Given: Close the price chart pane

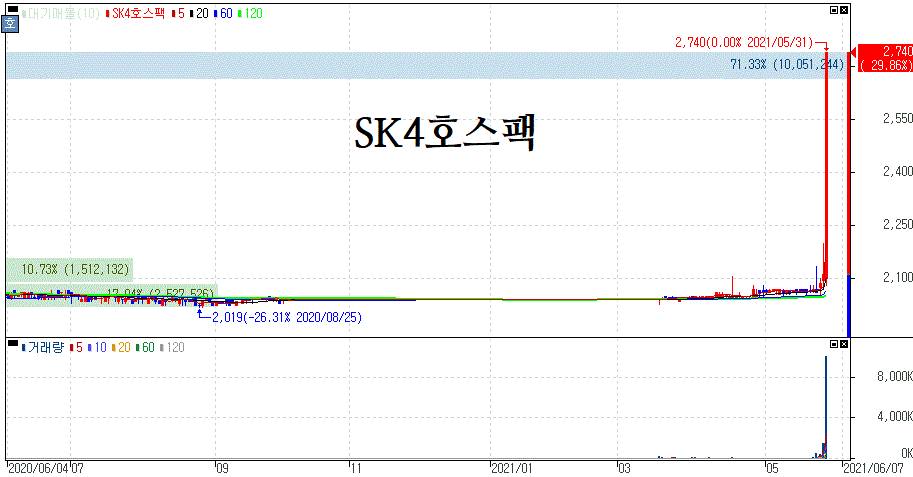Looking at the screenshot, I should click(x=844, y=10).
